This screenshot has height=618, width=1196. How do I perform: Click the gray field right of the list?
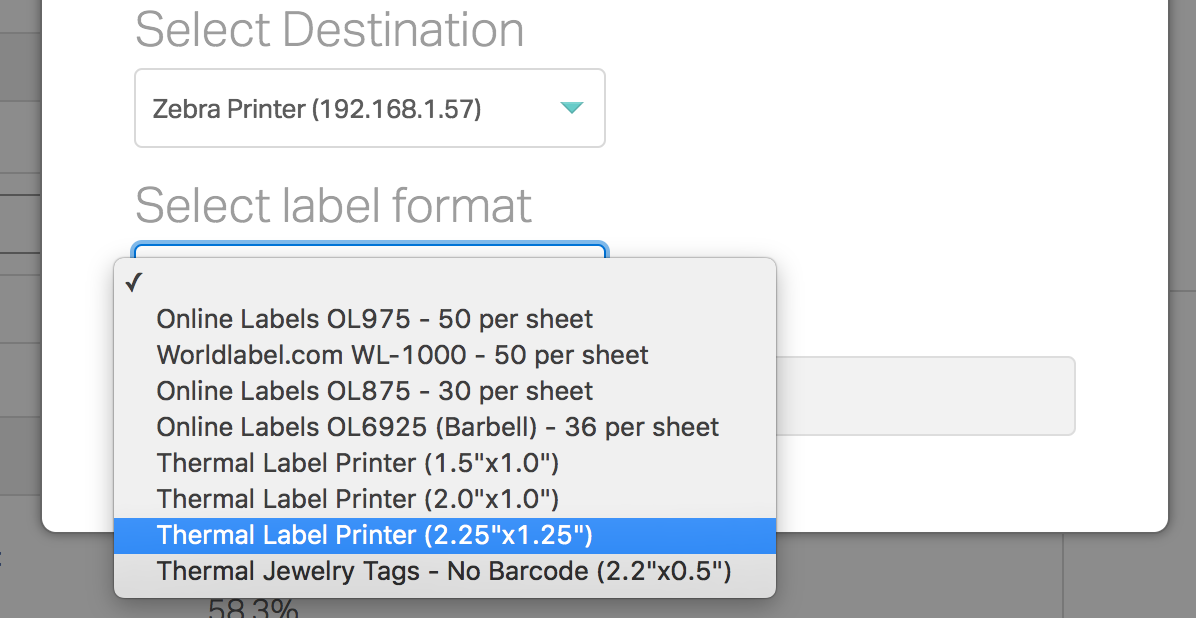925,396
